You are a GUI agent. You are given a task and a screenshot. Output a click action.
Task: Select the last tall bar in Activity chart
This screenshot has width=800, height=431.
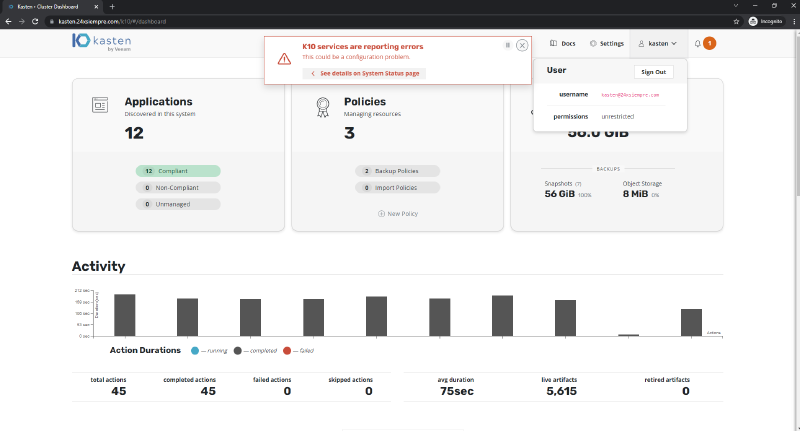tap(691, 322)
